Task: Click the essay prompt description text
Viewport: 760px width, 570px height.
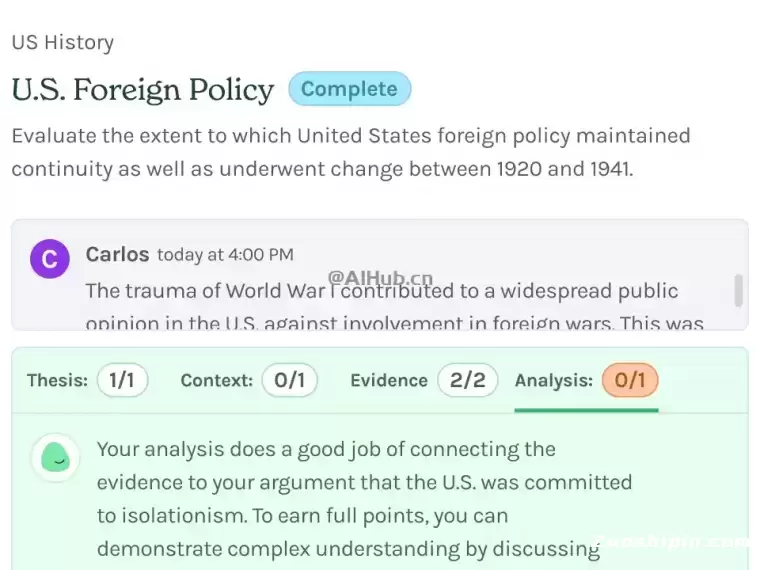Action: pos(350,151)
